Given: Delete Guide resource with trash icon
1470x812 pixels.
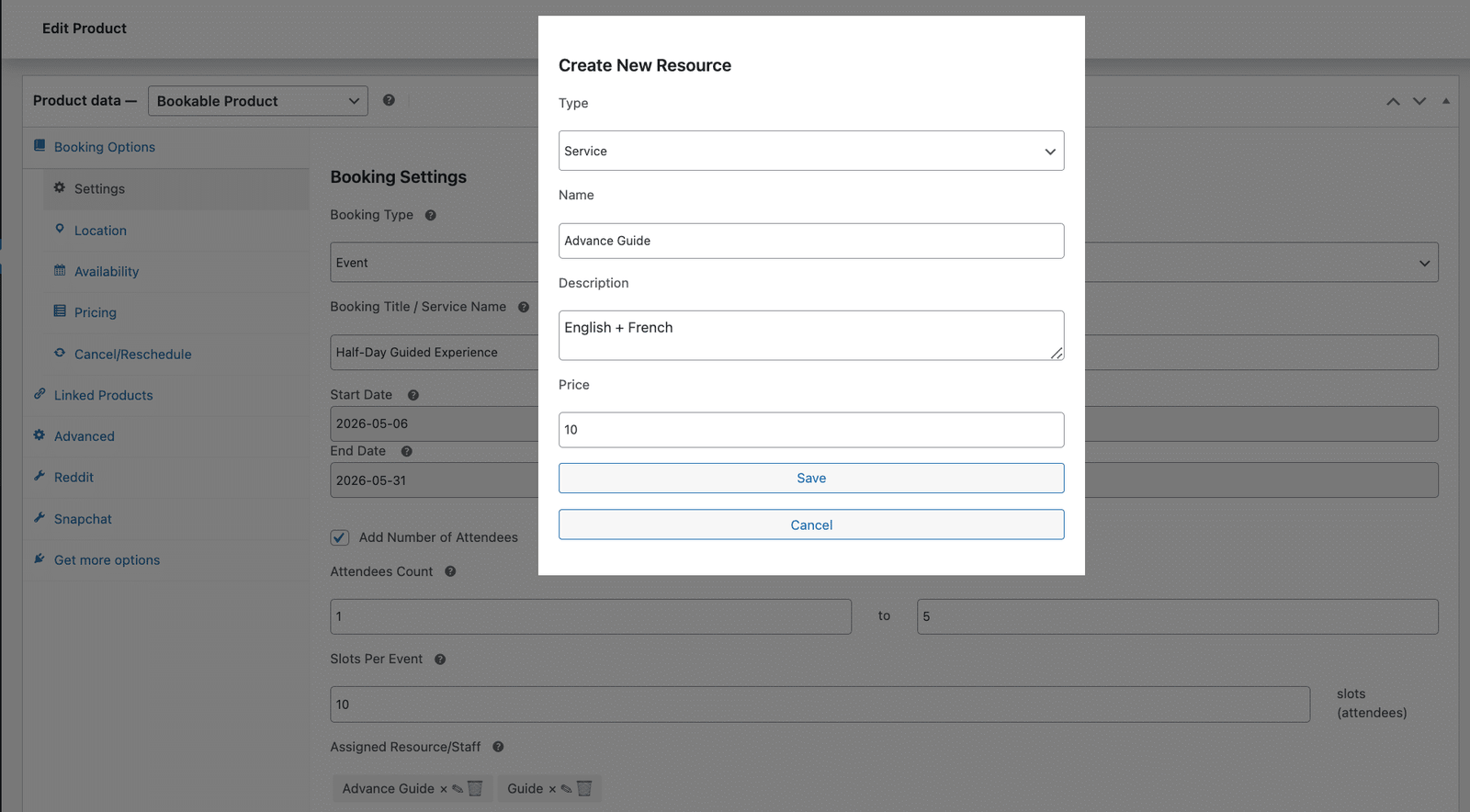Looking at the screenshot, I should tap(584, 788).
